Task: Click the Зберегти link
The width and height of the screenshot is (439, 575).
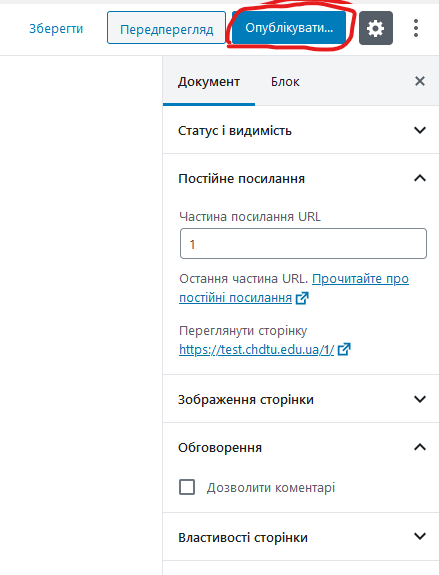Action: (56, 28)
